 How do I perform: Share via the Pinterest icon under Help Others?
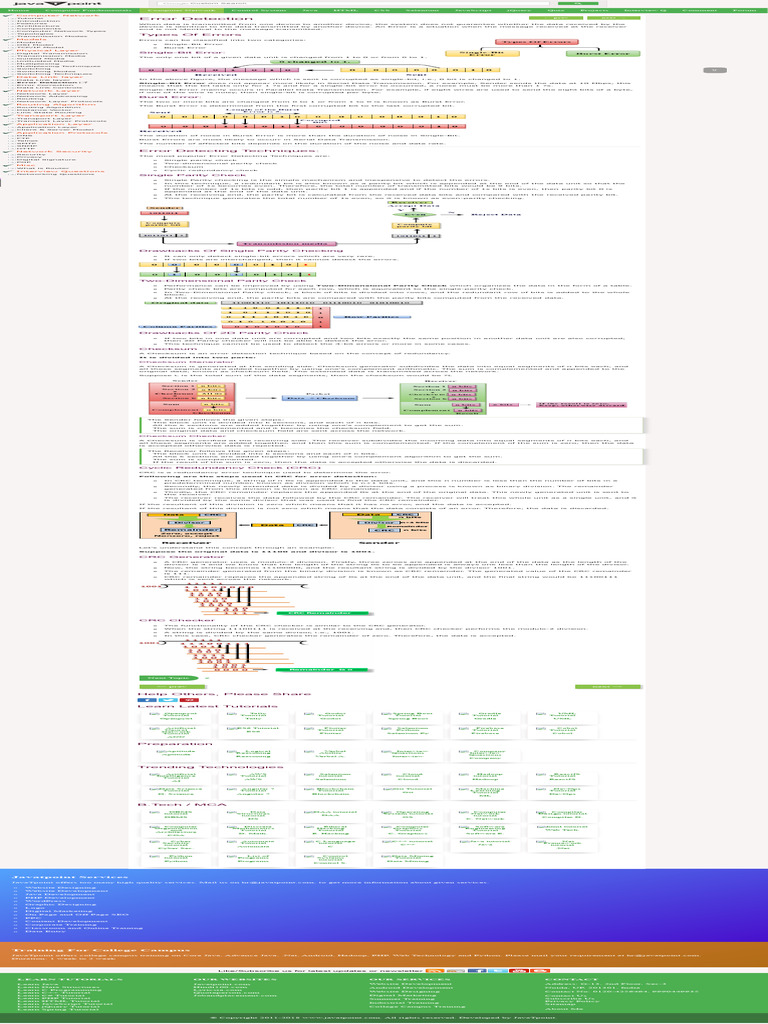coord(189,700)
